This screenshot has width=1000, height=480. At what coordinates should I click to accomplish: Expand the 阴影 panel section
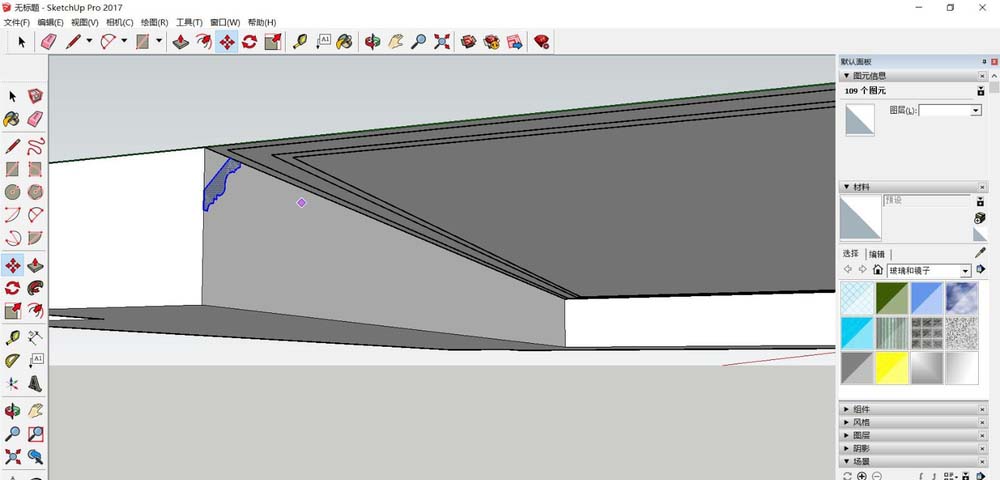(860, 448)
